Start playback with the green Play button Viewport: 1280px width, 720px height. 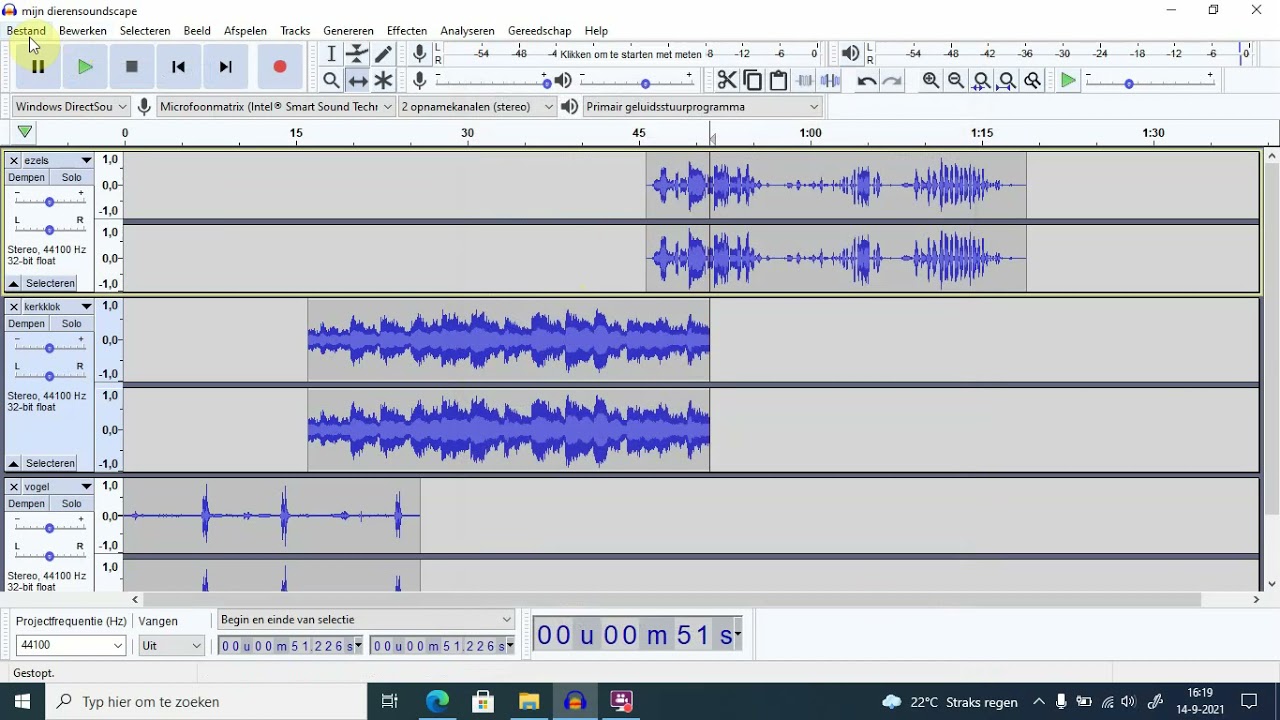(85, 67)
